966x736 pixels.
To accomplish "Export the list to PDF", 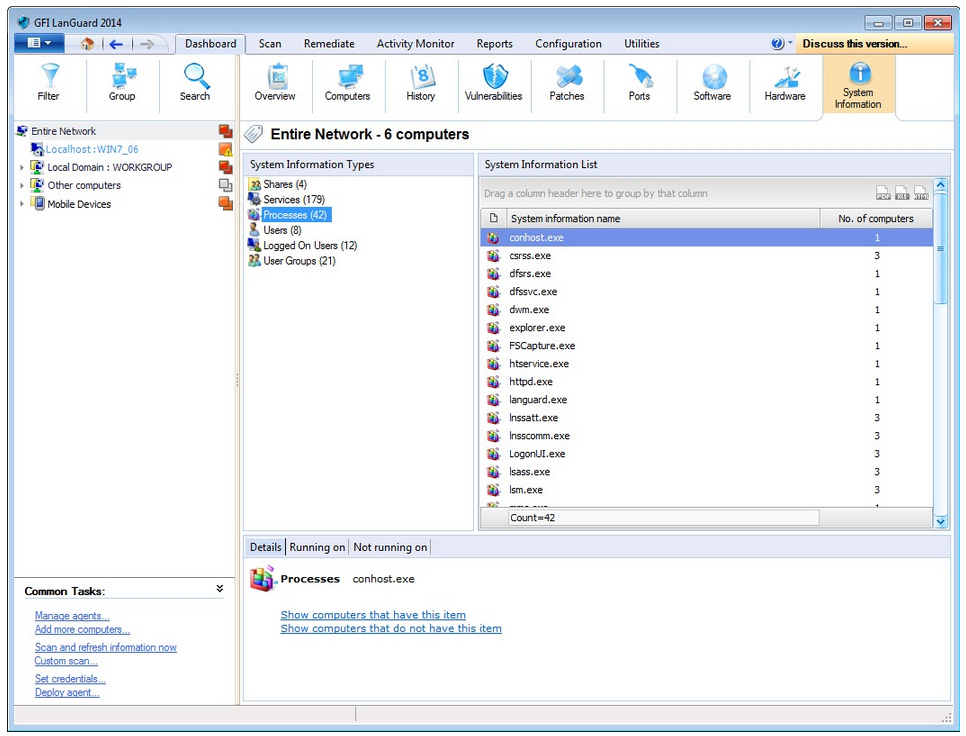I will (x=883, y=193).
